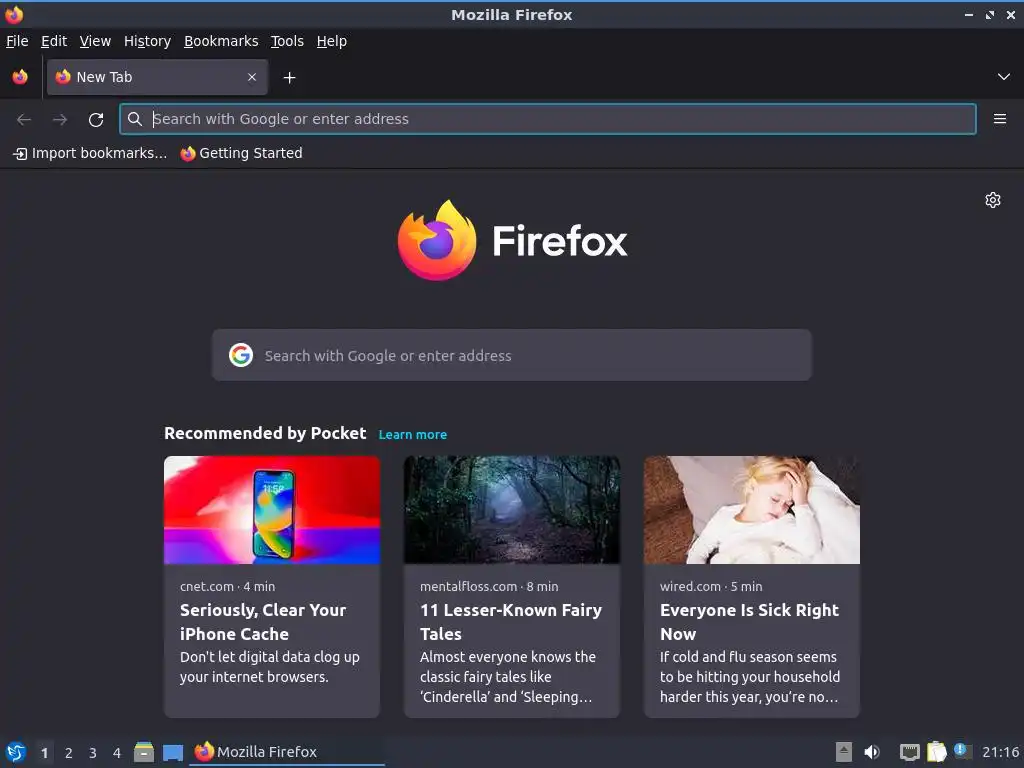Click cnet.com · 4 min source text
Viewport: 1024px width, 768px height.
point(227,586)
